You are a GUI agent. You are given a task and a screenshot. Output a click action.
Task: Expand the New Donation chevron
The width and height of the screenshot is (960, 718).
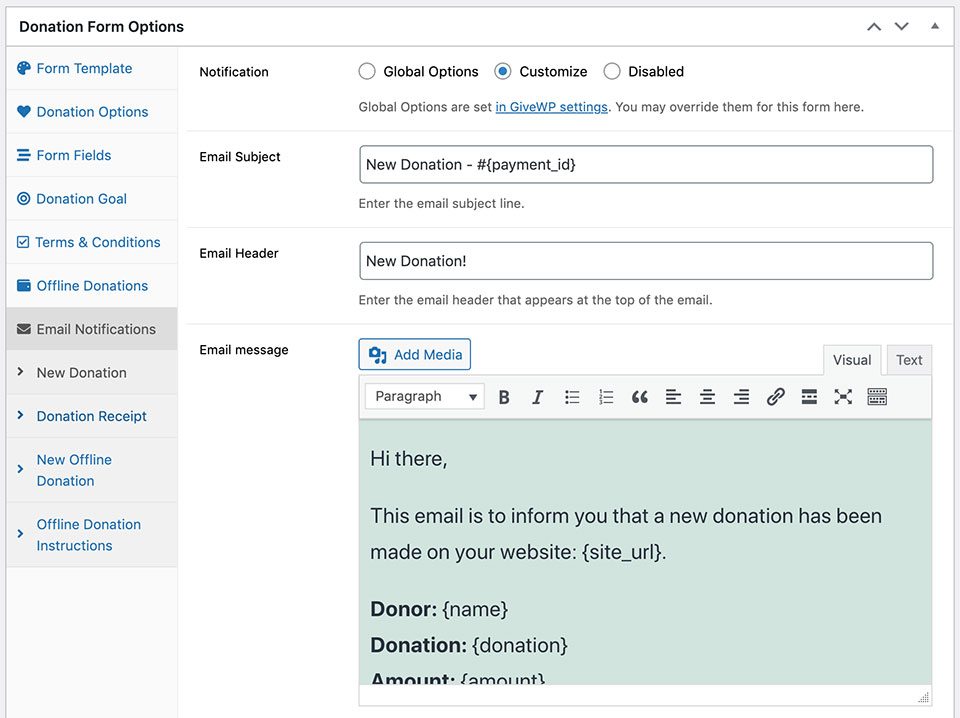pyautogui.click(x=20, y=372)
